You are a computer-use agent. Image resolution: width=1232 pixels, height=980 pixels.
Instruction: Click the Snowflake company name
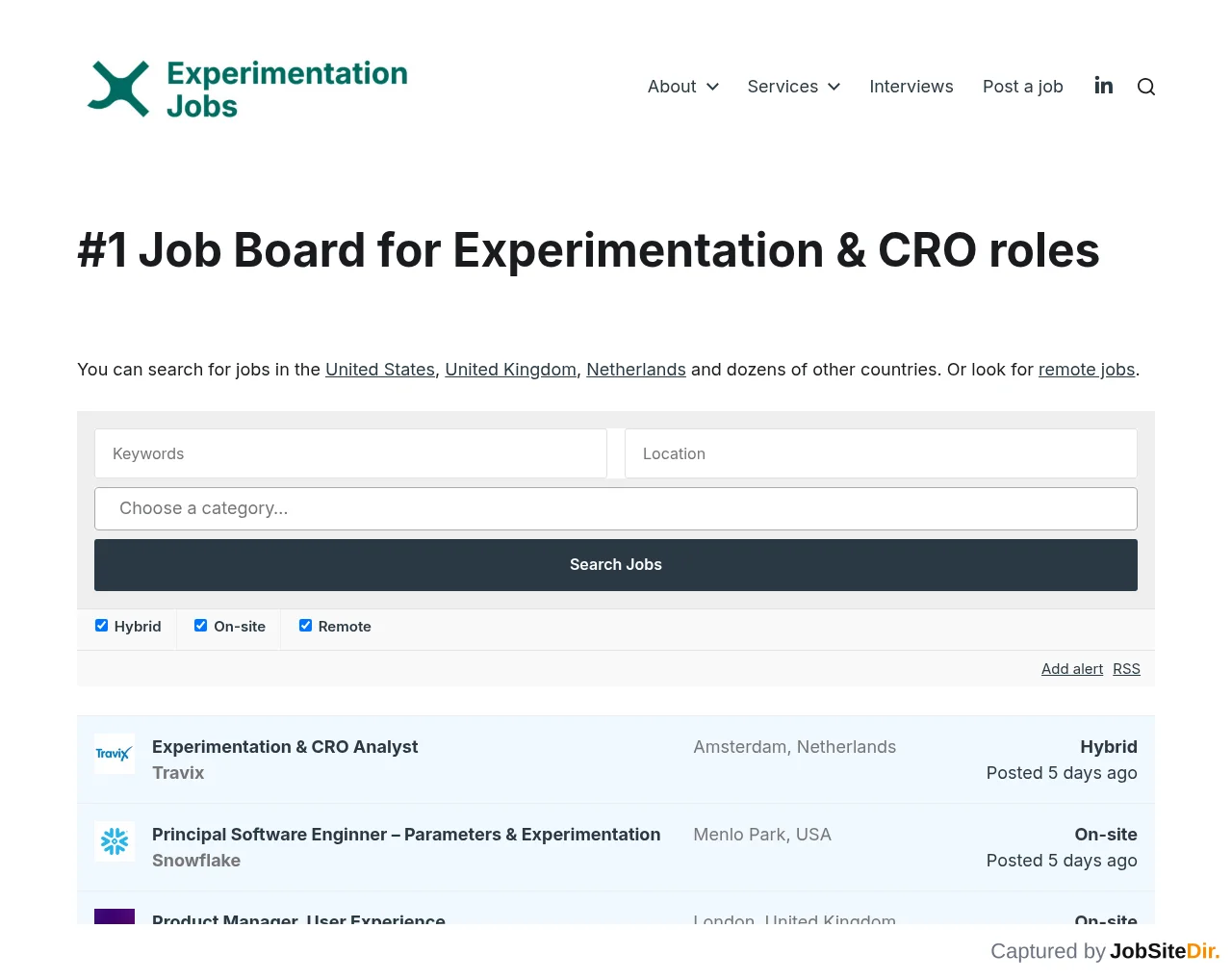[x=196, y=861]
